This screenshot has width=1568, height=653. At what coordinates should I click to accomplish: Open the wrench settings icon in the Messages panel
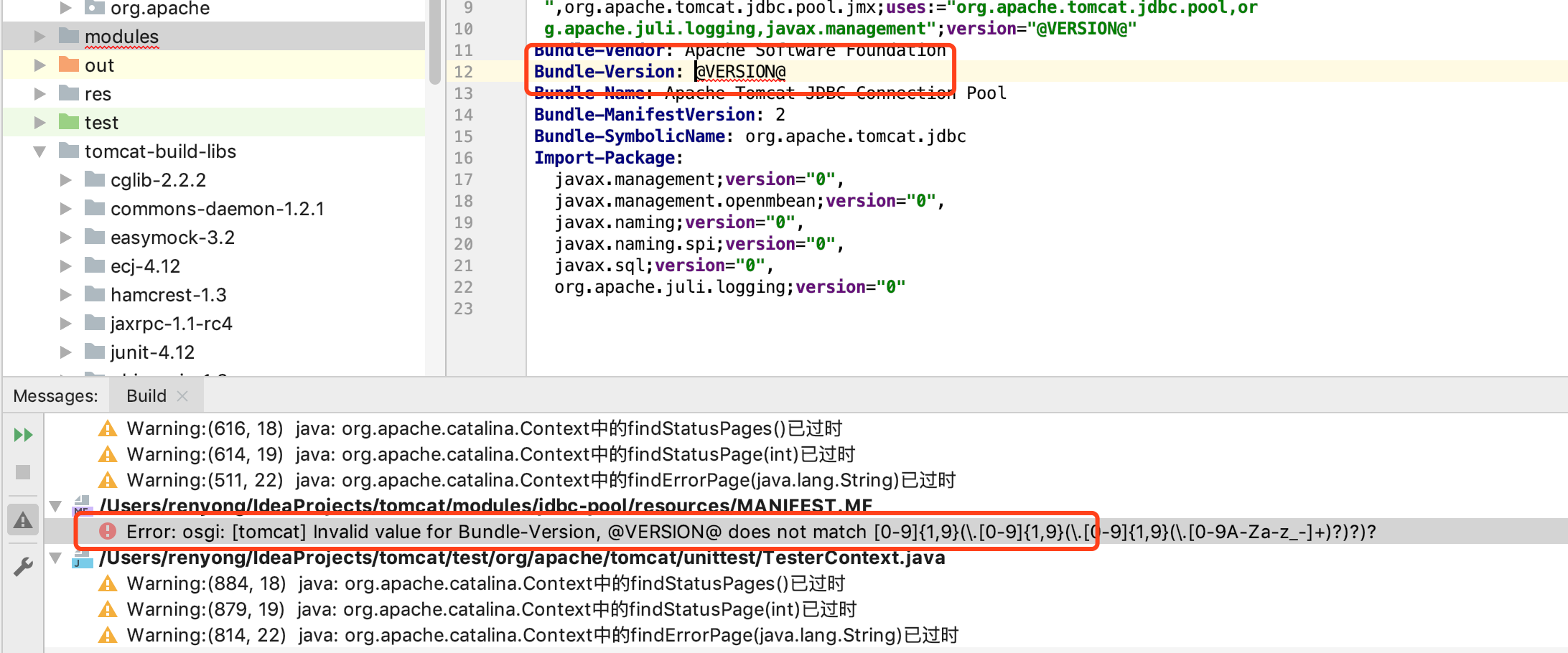pos(23,567)
